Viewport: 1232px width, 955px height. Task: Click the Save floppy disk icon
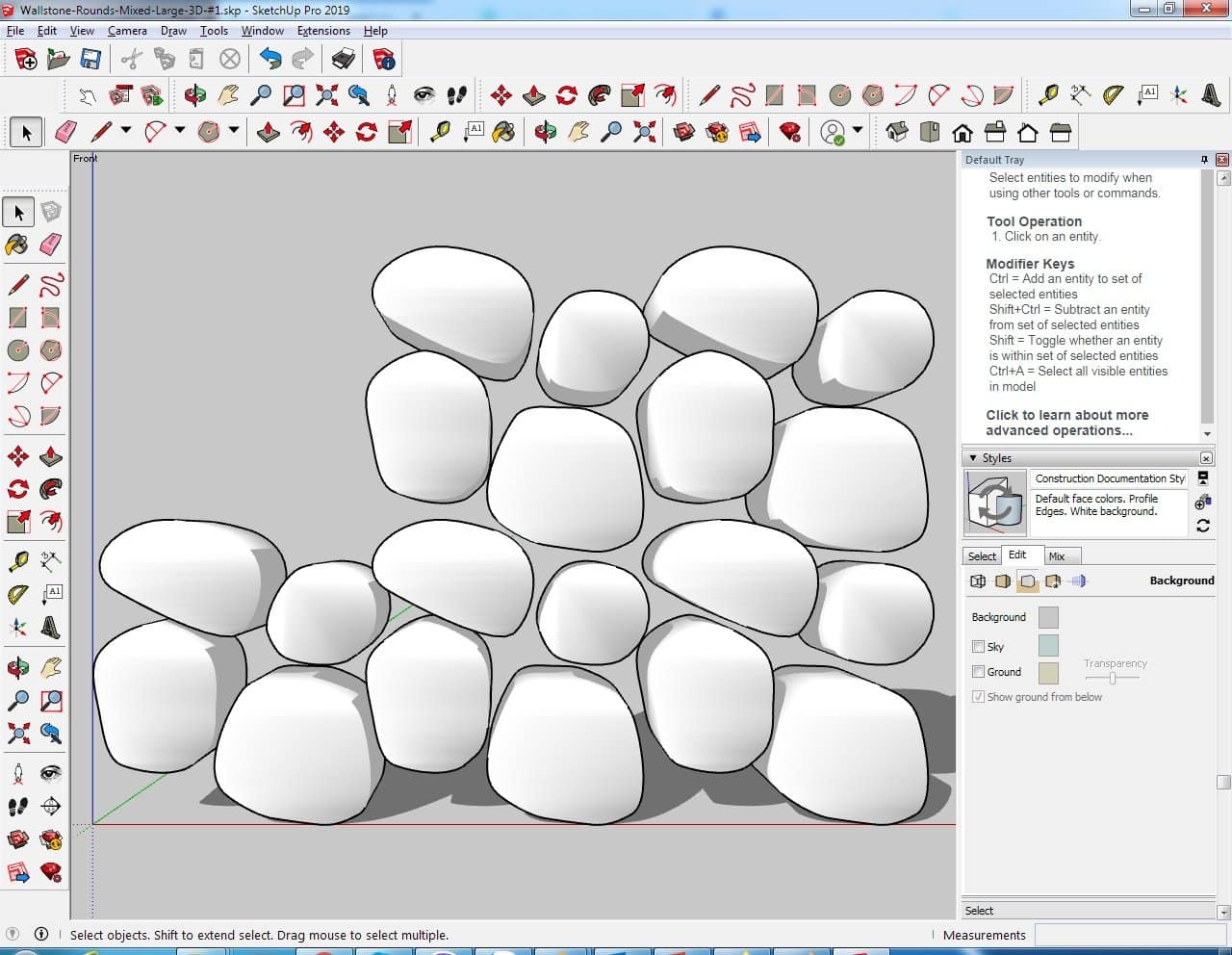tap(90, 60)
